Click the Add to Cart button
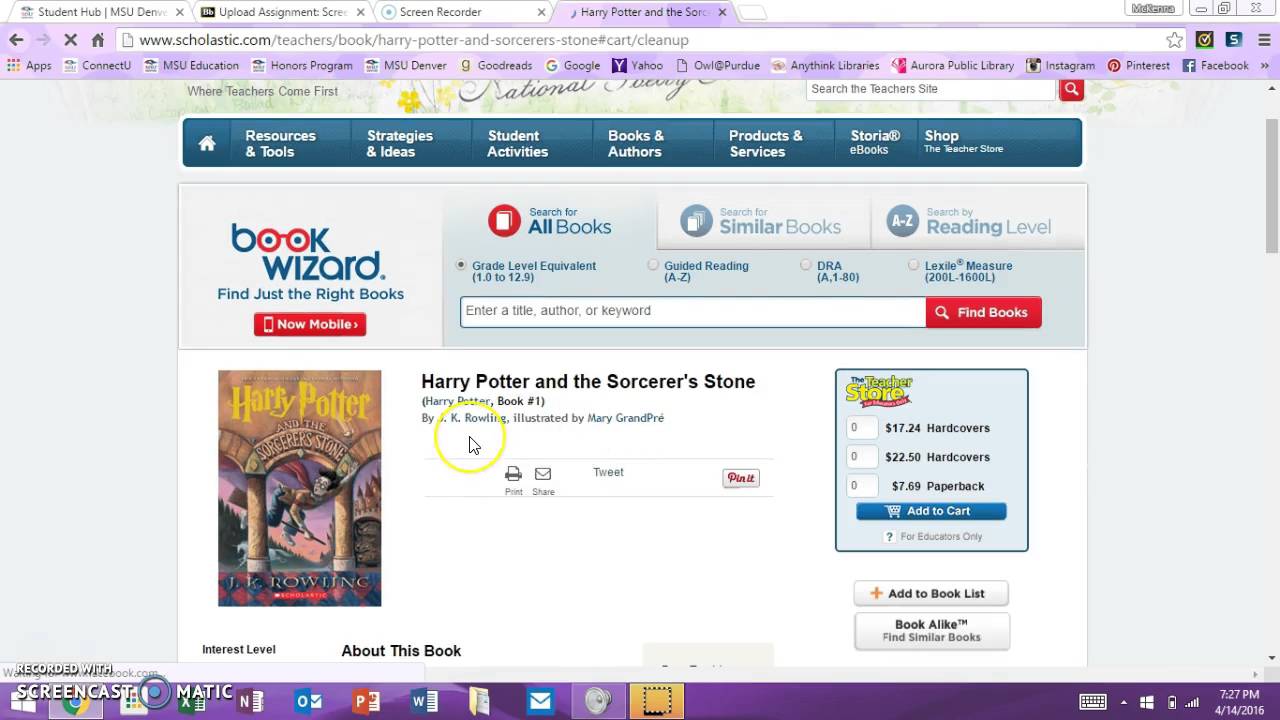Viewport: 1280px width, 720px height. coord(931,511)
